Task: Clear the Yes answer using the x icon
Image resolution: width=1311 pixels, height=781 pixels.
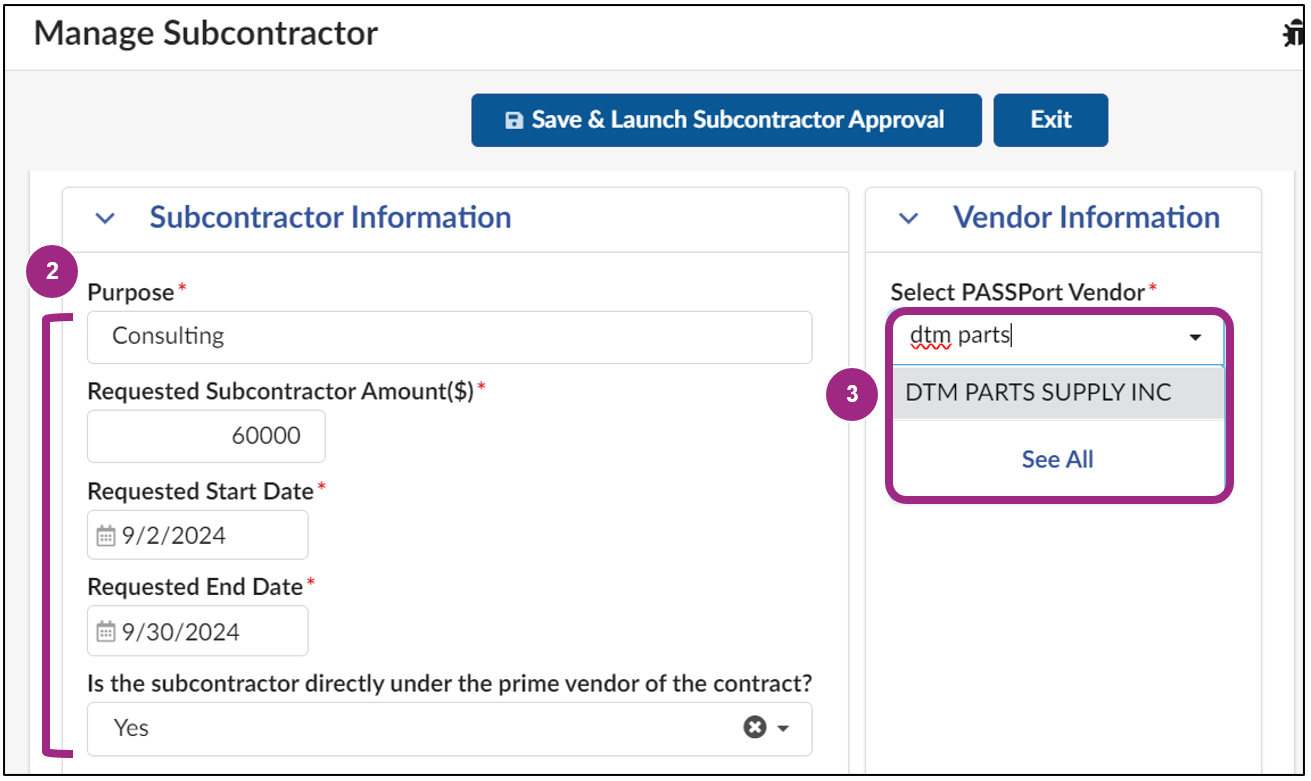Action: 755,727
